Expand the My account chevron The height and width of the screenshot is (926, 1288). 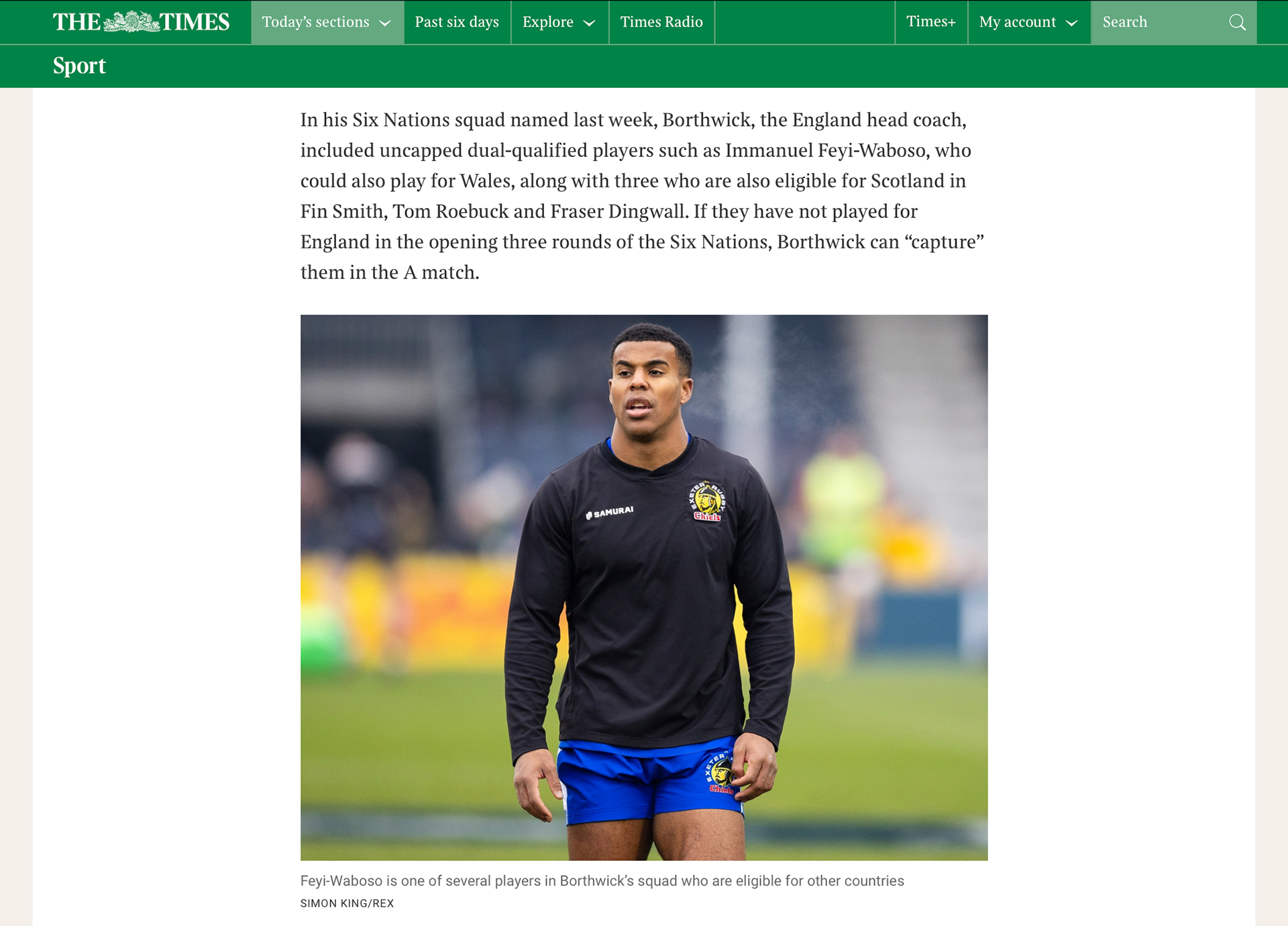(1071, 23)
